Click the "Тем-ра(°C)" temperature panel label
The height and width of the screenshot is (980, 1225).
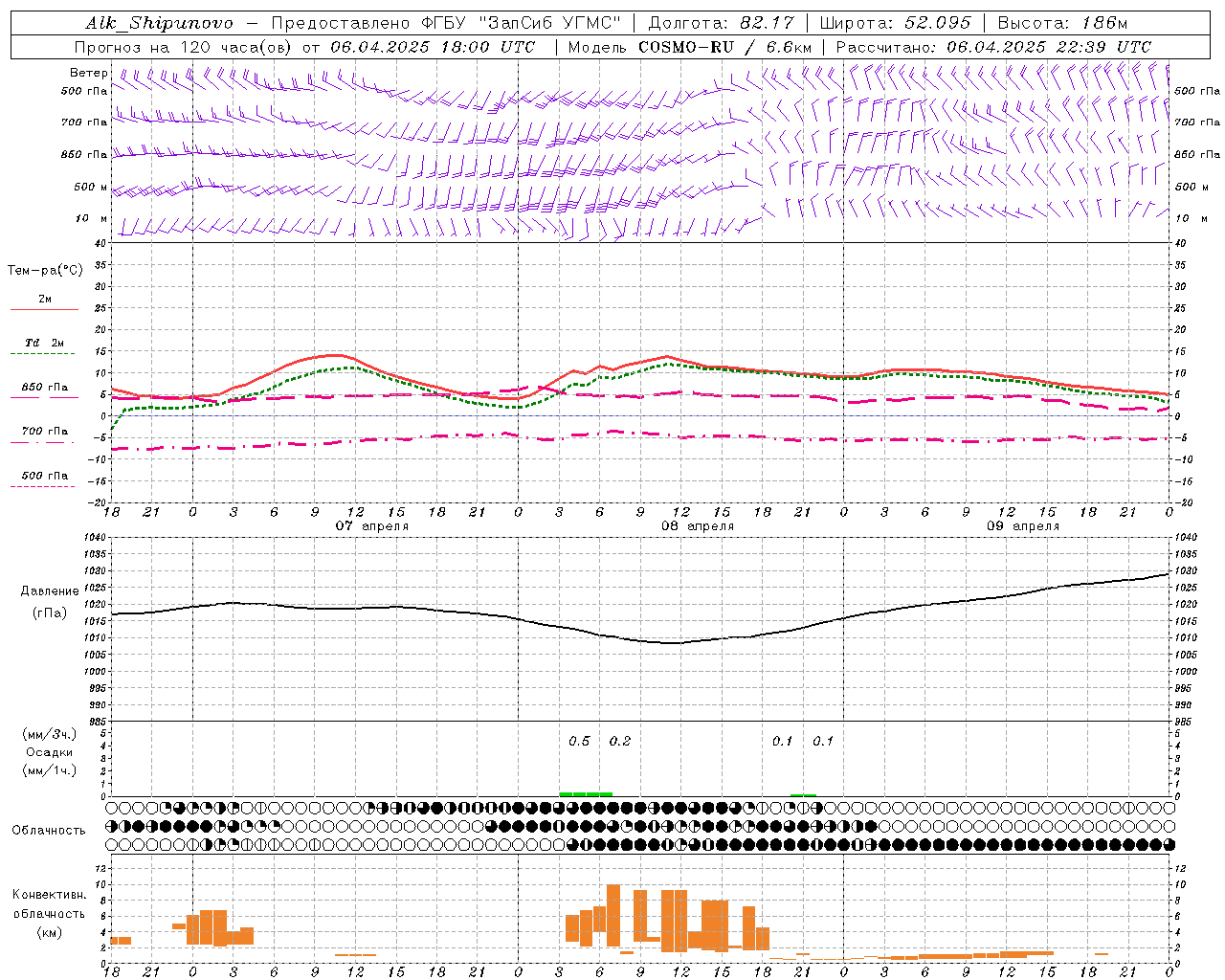click(45, 271)
